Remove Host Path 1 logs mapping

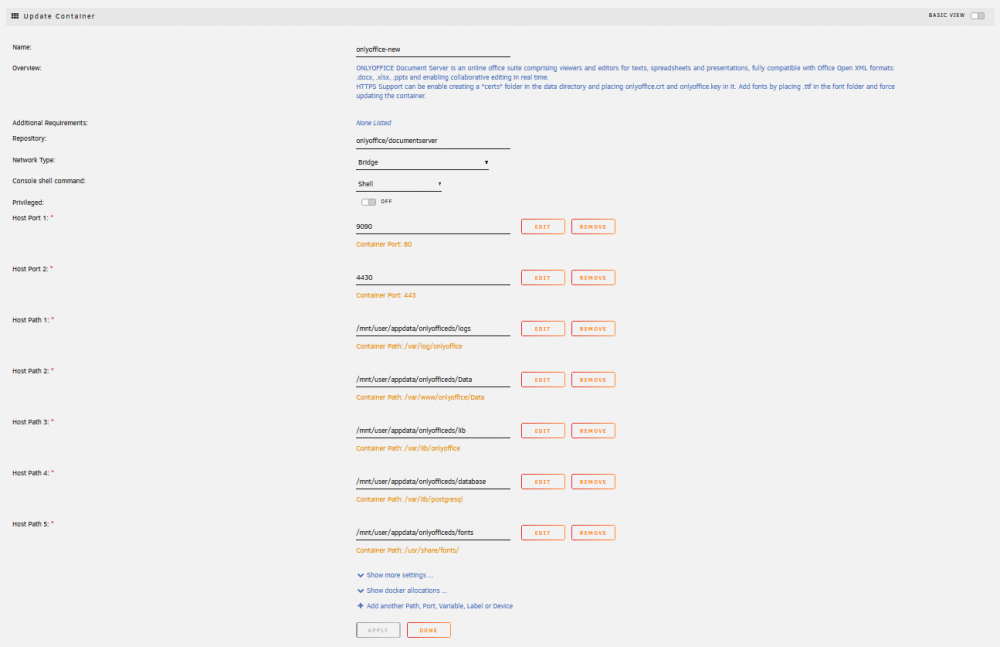point(593,329)
